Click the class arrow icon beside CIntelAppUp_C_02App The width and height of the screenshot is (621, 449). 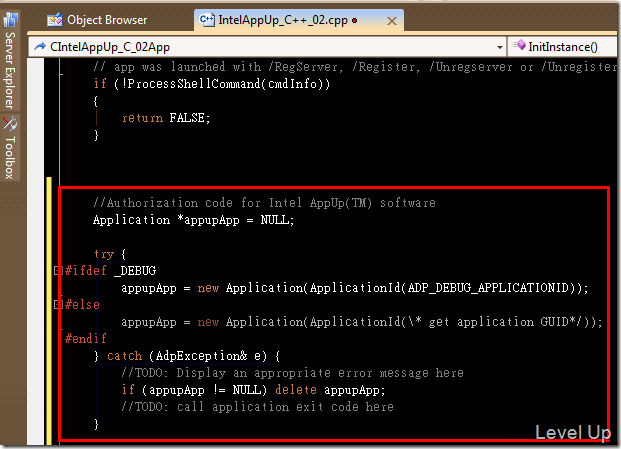40,47
